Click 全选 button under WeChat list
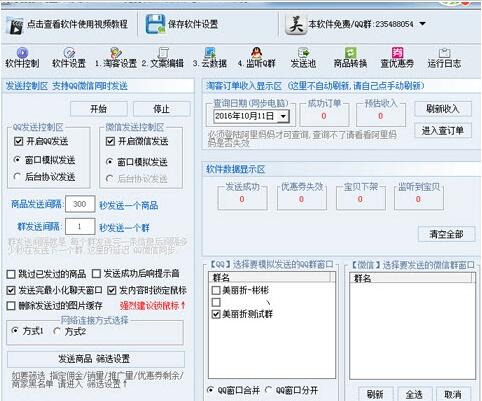 point(414,394)
